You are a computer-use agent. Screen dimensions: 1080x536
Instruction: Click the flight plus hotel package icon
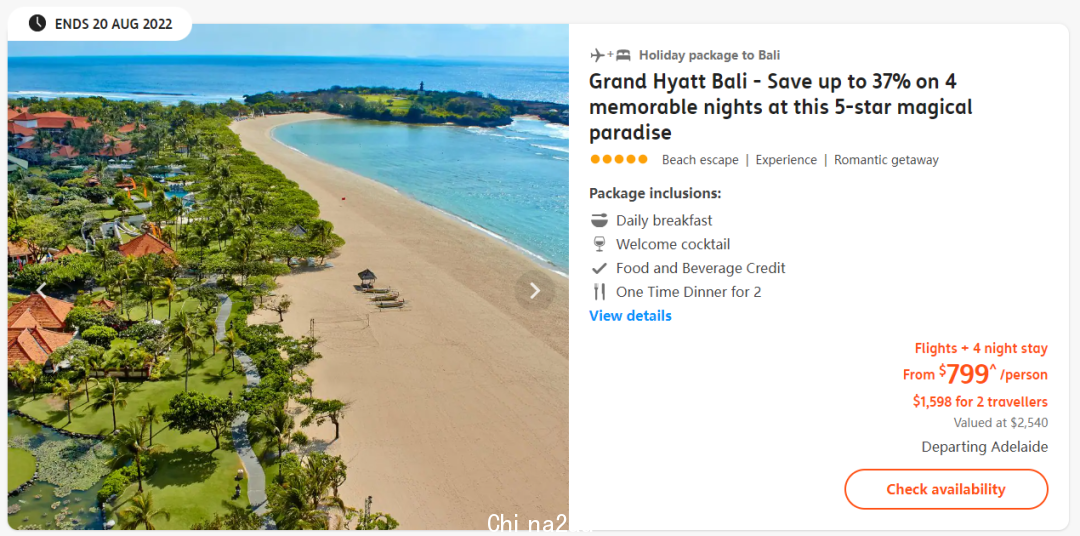point(610,55)
